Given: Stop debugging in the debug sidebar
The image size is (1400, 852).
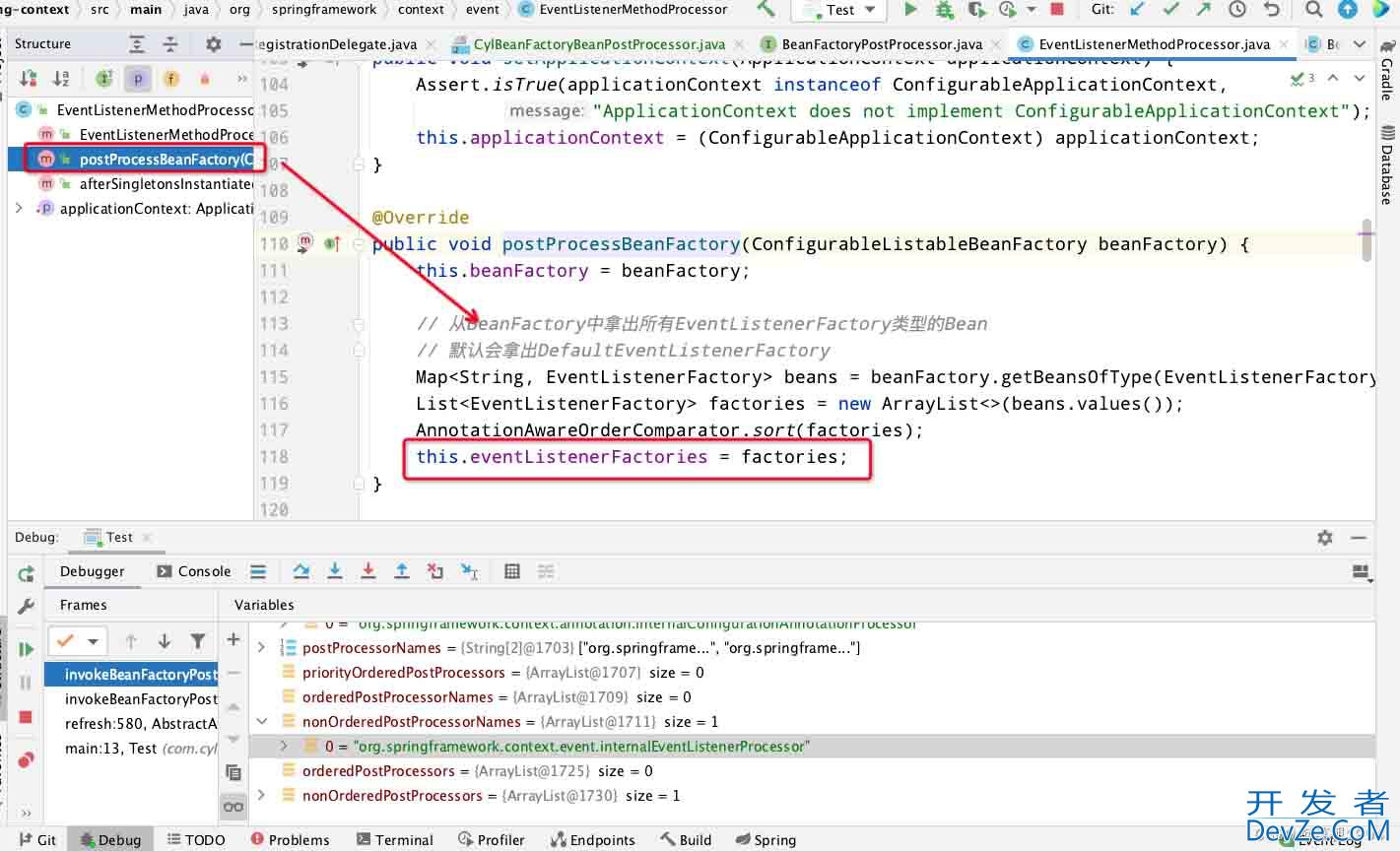Looking at the screenshot, I should click(27, 717).
